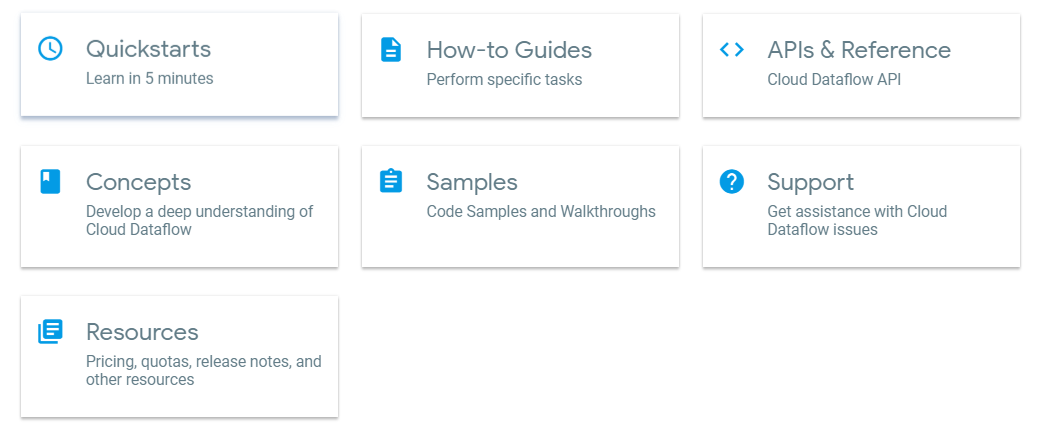
Task: Click the Quickstarts clock icon
Action: pyautogui.click(x=50, y=49)
